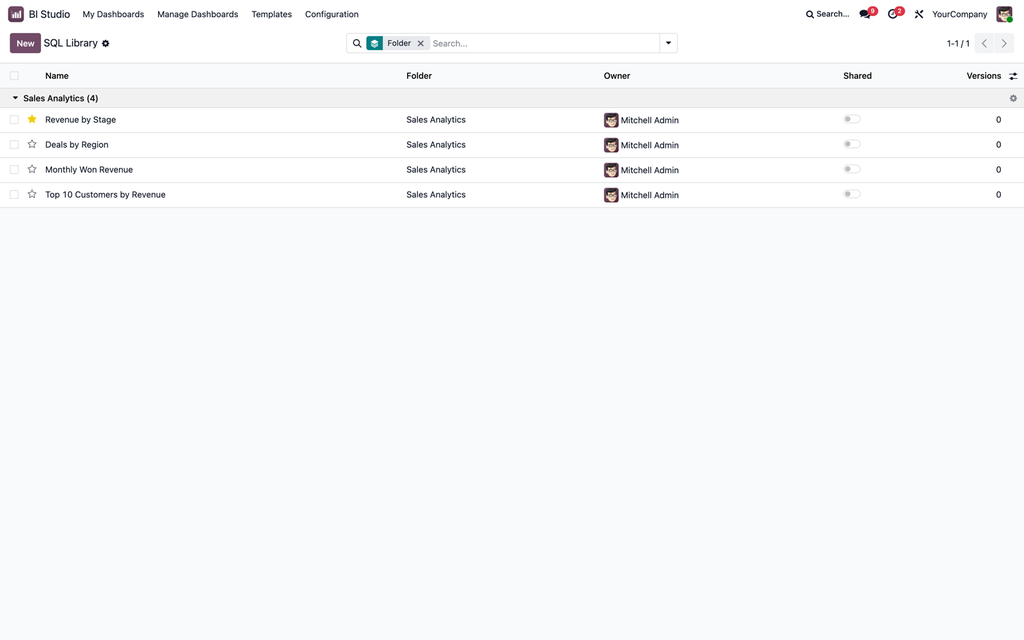Screen dimensions: 1024x640
Task: Star the Deals by Region query
Action: tap(32, 144)
